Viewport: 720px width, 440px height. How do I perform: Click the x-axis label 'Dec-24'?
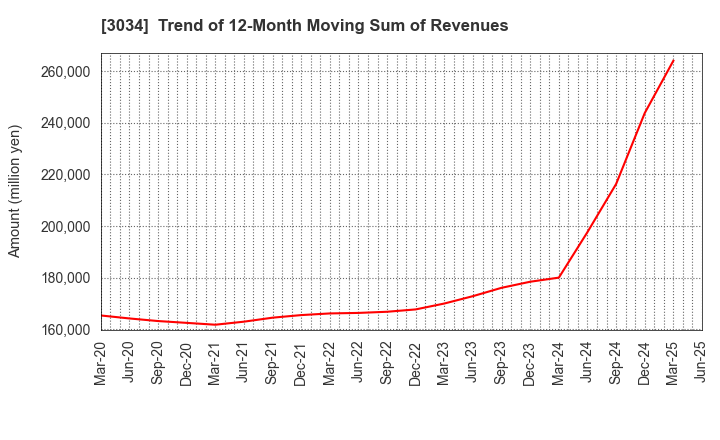(644, 364)
